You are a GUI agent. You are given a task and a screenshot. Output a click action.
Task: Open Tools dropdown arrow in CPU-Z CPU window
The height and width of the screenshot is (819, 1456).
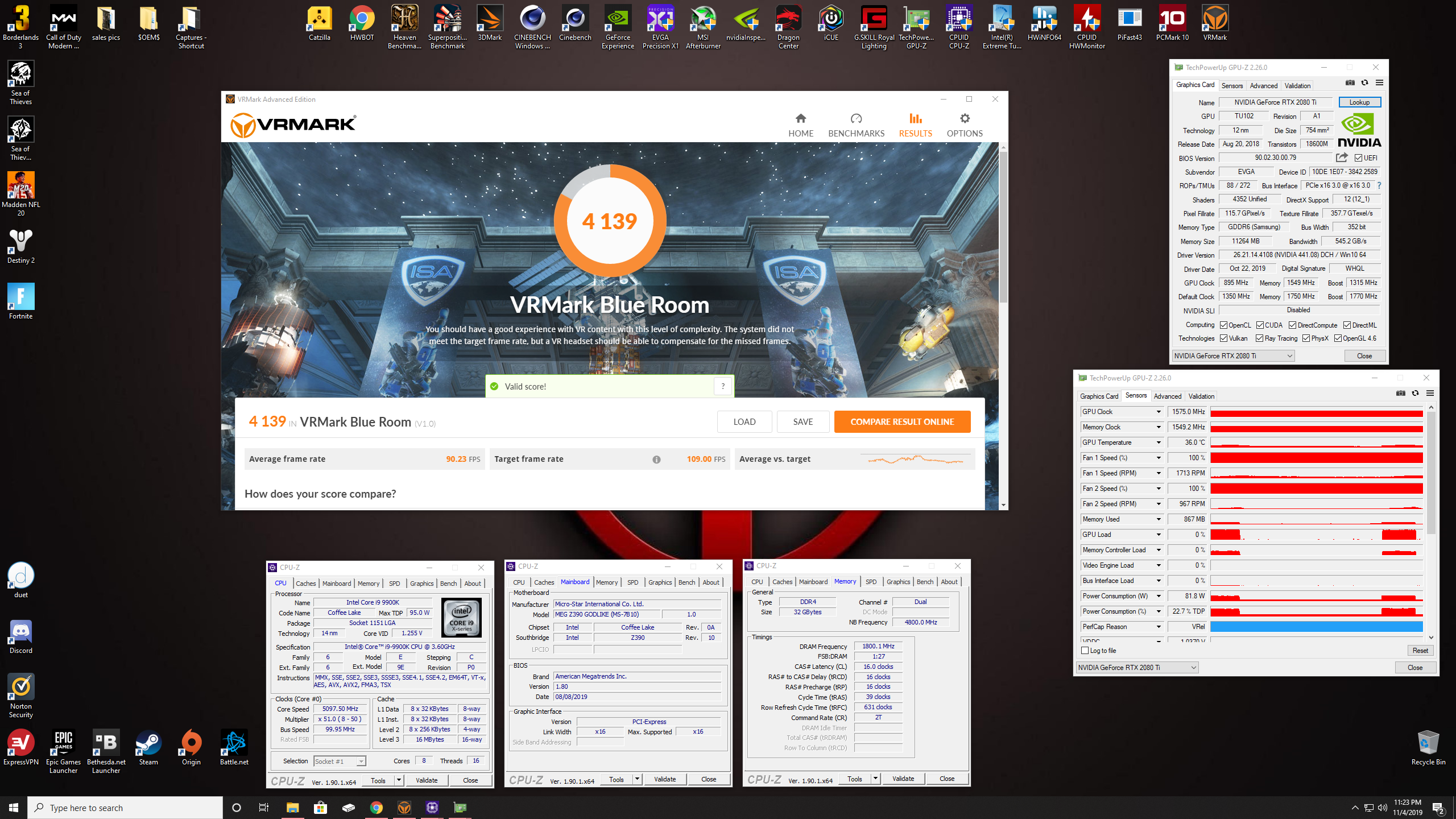[x=399, y=780]
